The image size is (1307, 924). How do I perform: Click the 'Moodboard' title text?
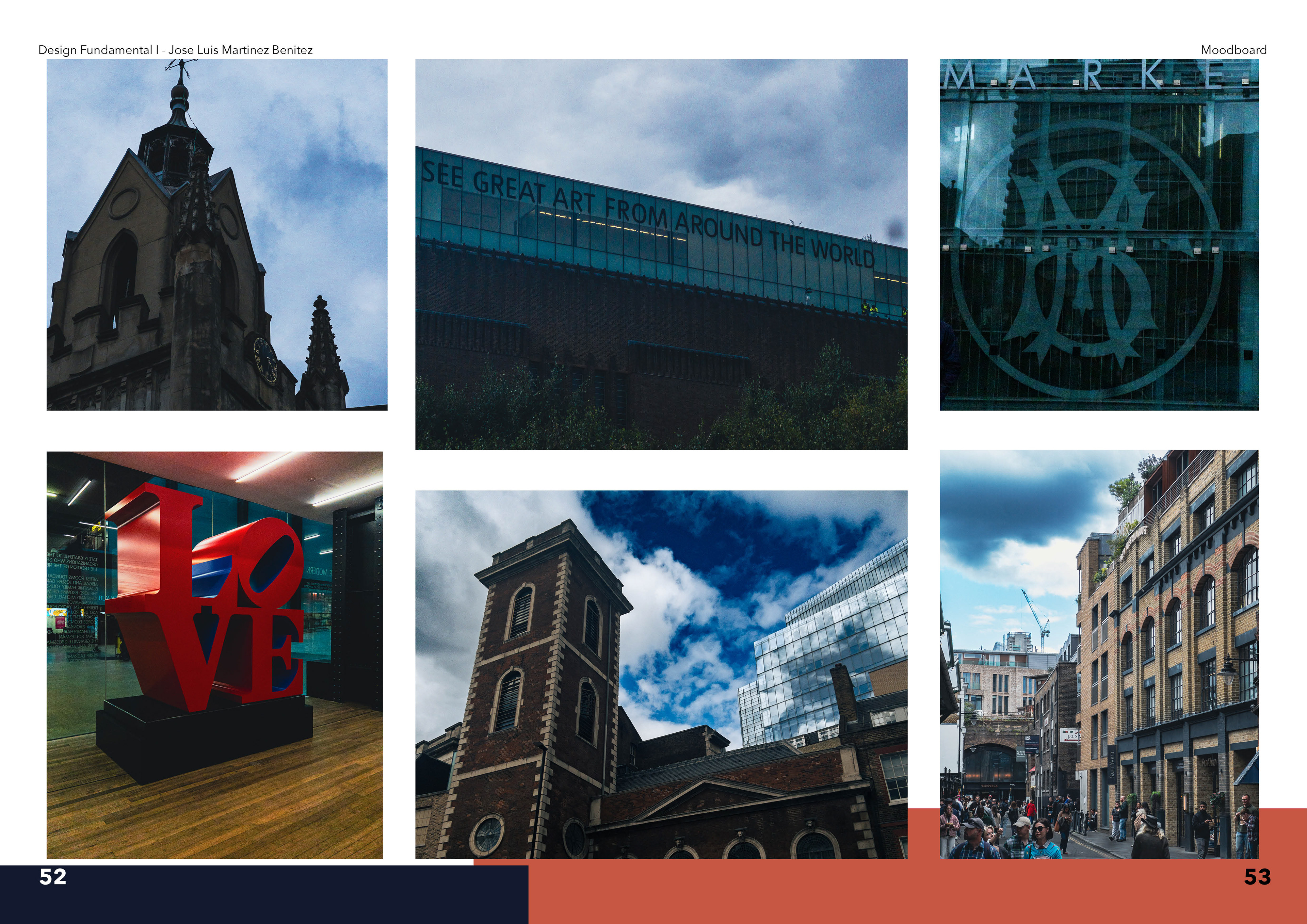point(1233,50)
